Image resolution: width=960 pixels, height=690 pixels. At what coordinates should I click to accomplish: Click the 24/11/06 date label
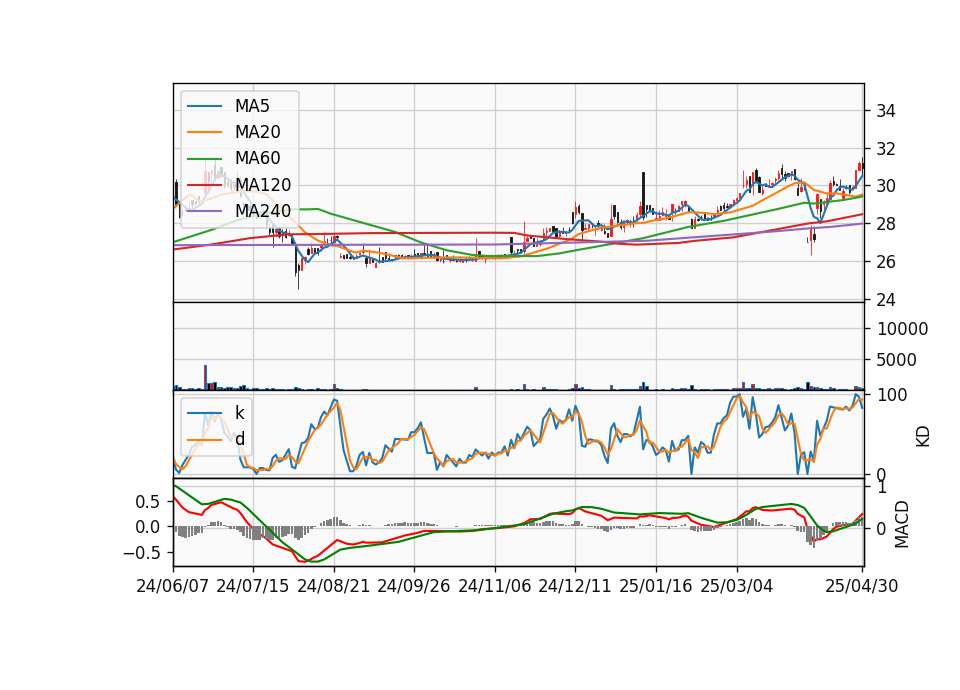tap(495, 587)
